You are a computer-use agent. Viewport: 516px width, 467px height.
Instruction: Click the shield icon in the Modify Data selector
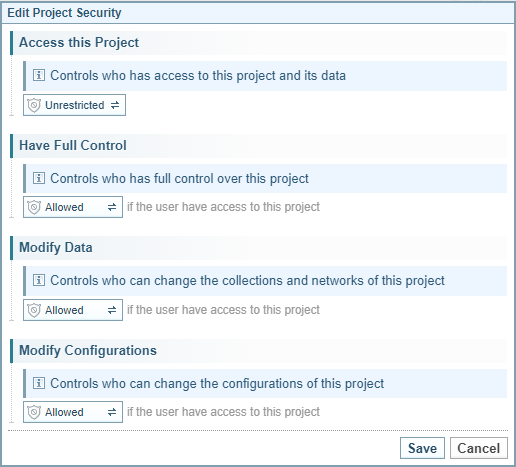(x=34, y=310)
